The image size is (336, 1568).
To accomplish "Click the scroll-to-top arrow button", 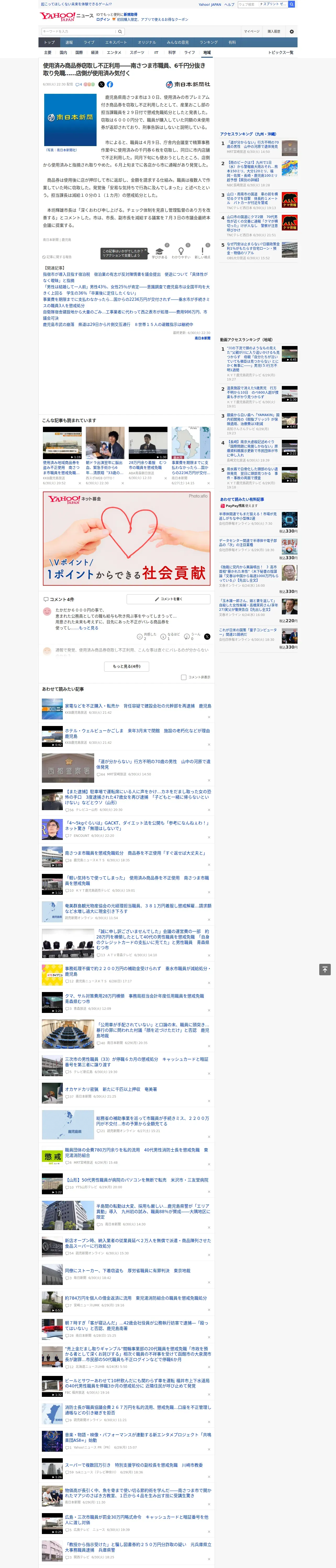I will point(325,970).
